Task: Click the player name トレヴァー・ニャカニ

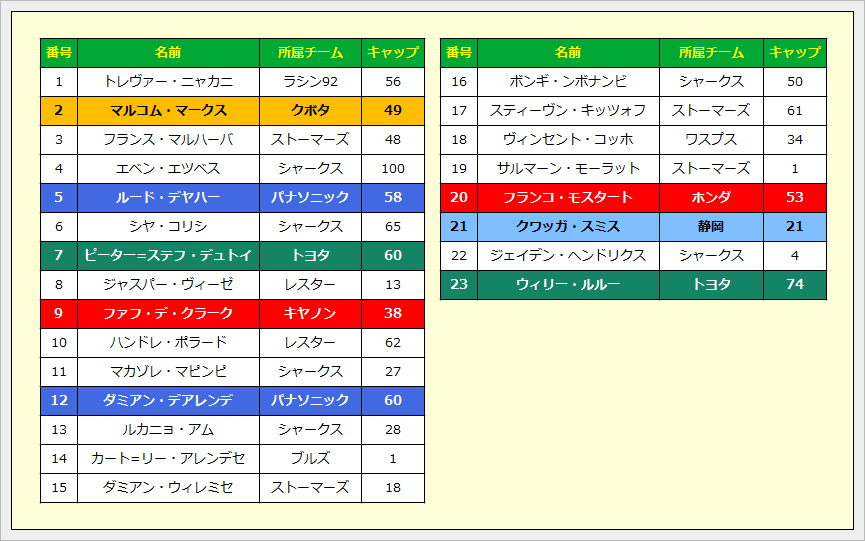Action: pyautogui.click(x=168, y=82)
